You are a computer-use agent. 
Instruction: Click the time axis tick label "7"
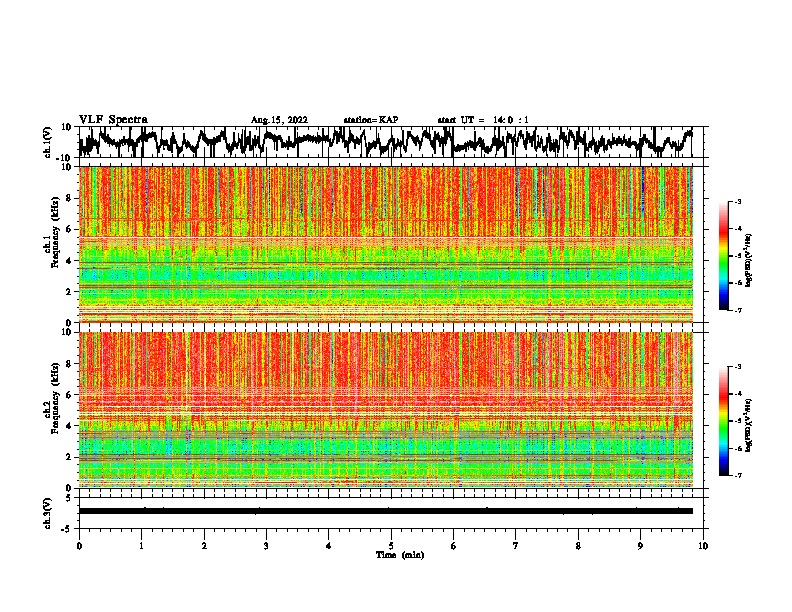(x=516, y=546)
